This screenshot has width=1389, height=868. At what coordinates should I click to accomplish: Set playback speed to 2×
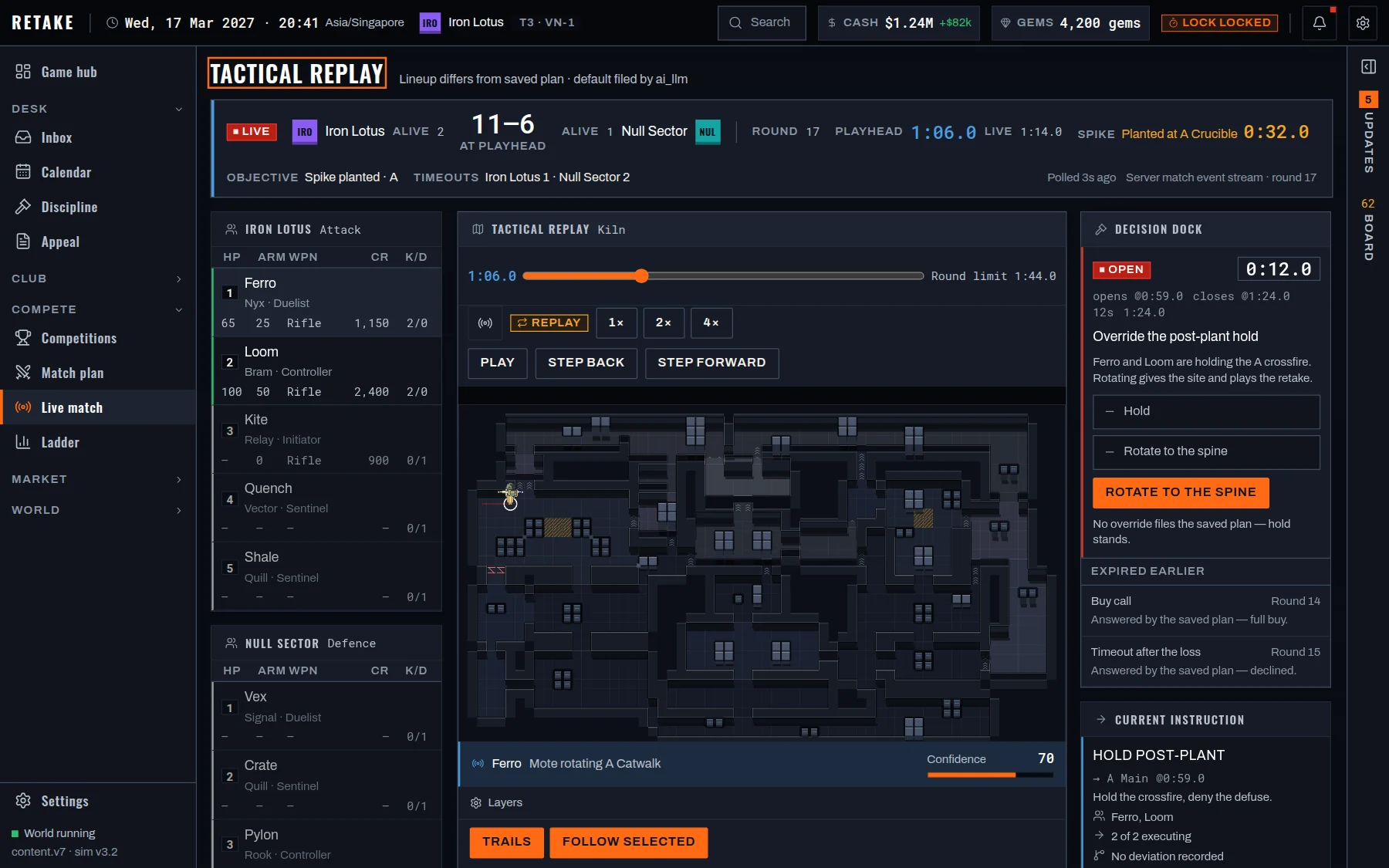coord(664,323)
